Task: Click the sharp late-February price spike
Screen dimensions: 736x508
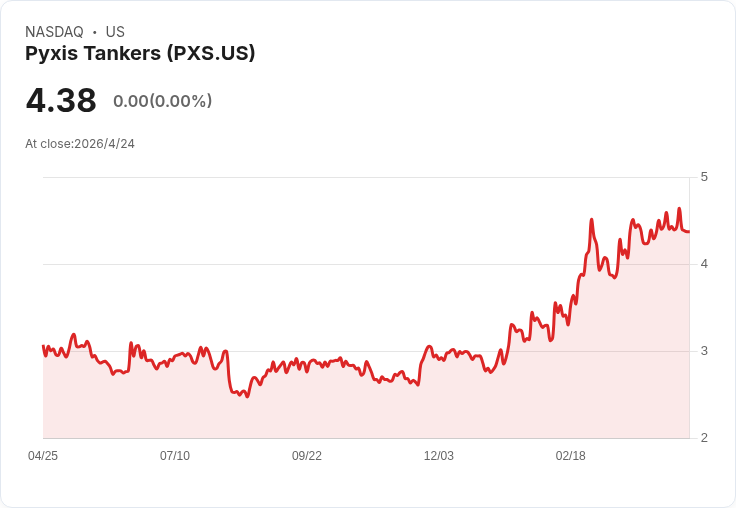Action: point(591,219)
